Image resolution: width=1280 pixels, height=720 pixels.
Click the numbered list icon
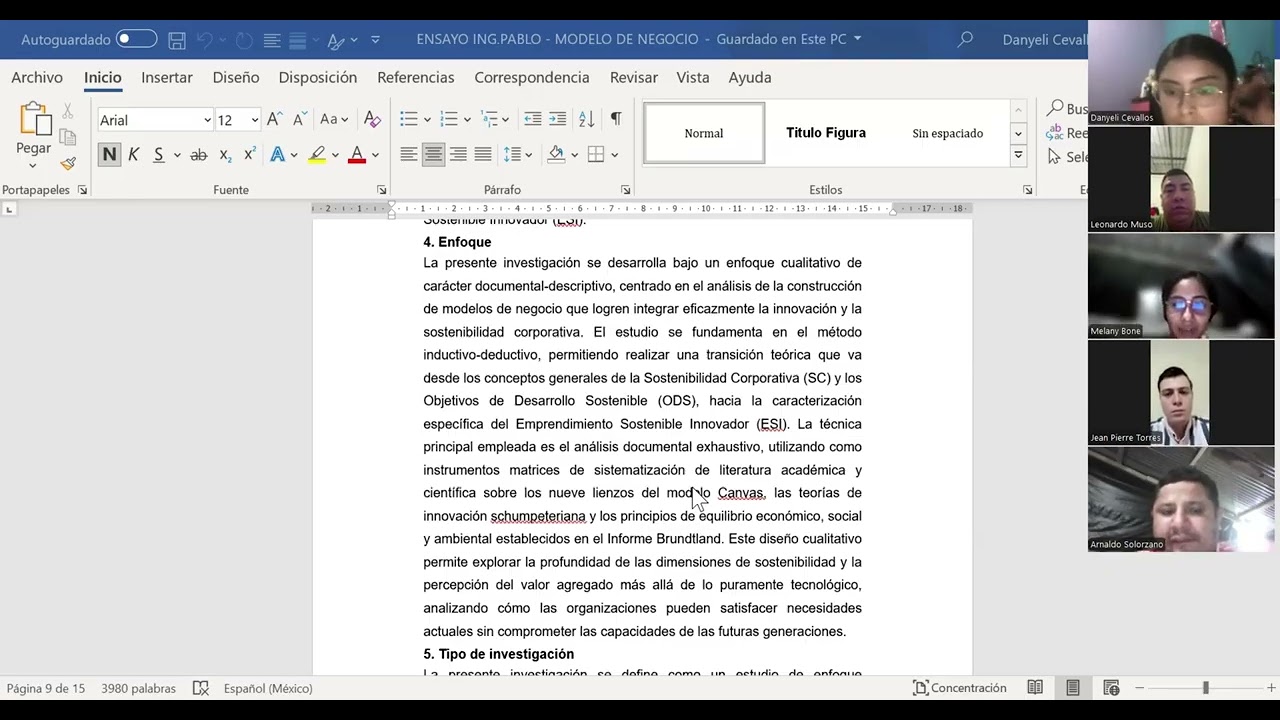click(449, 119)
